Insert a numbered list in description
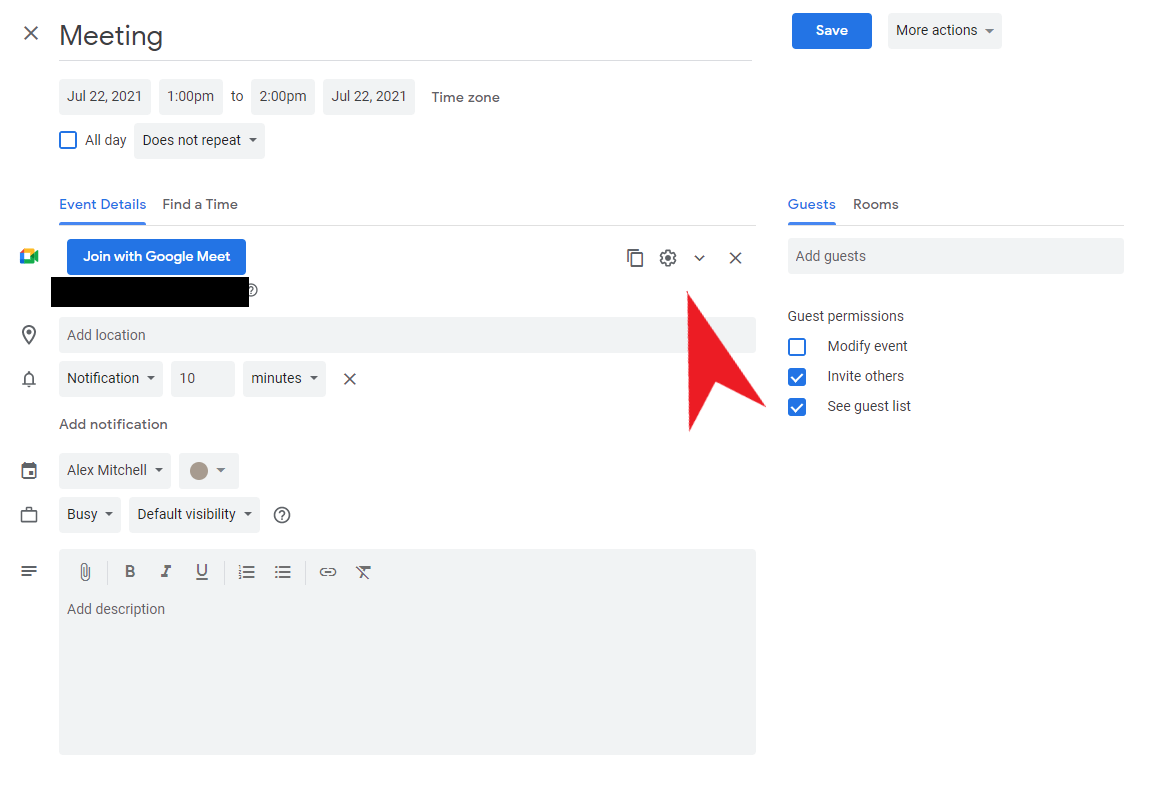The height and width of the screenshot is (791, 1176). point(247,572)
